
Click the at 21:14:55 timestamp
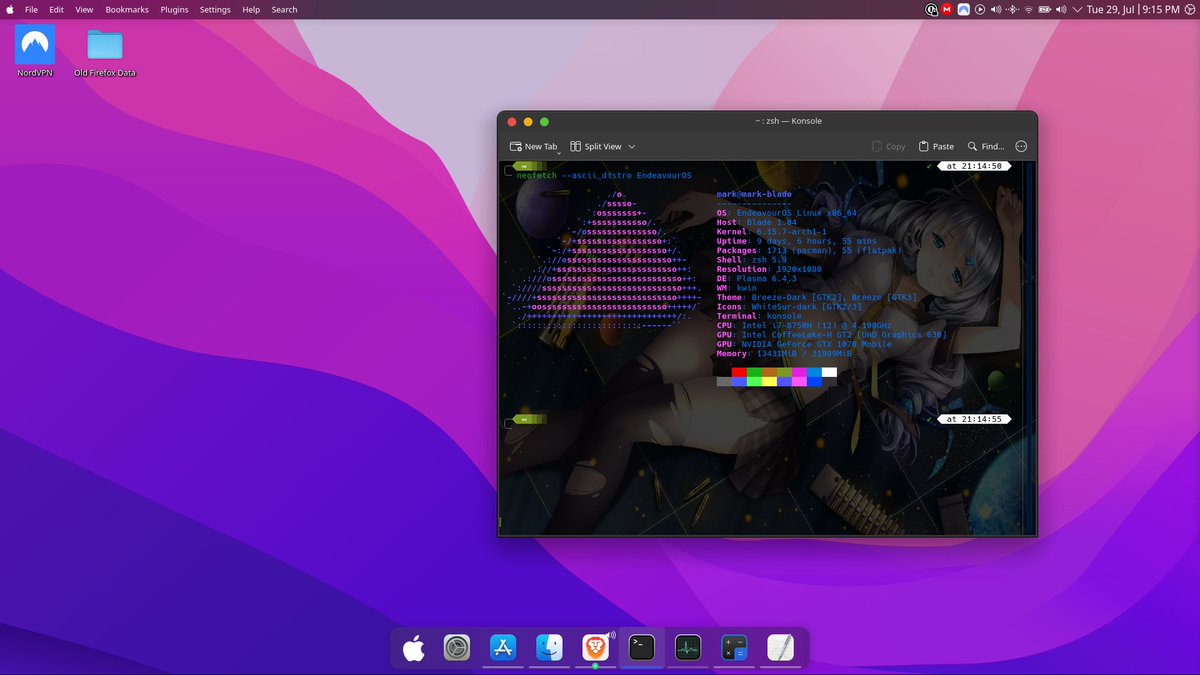point(974,419)
